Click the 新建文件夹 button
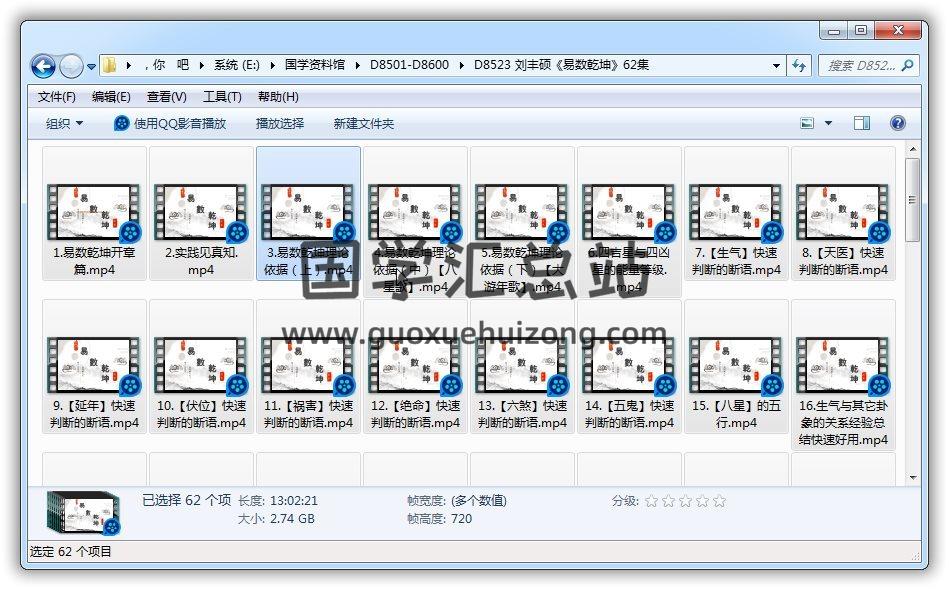 point(364,123)
